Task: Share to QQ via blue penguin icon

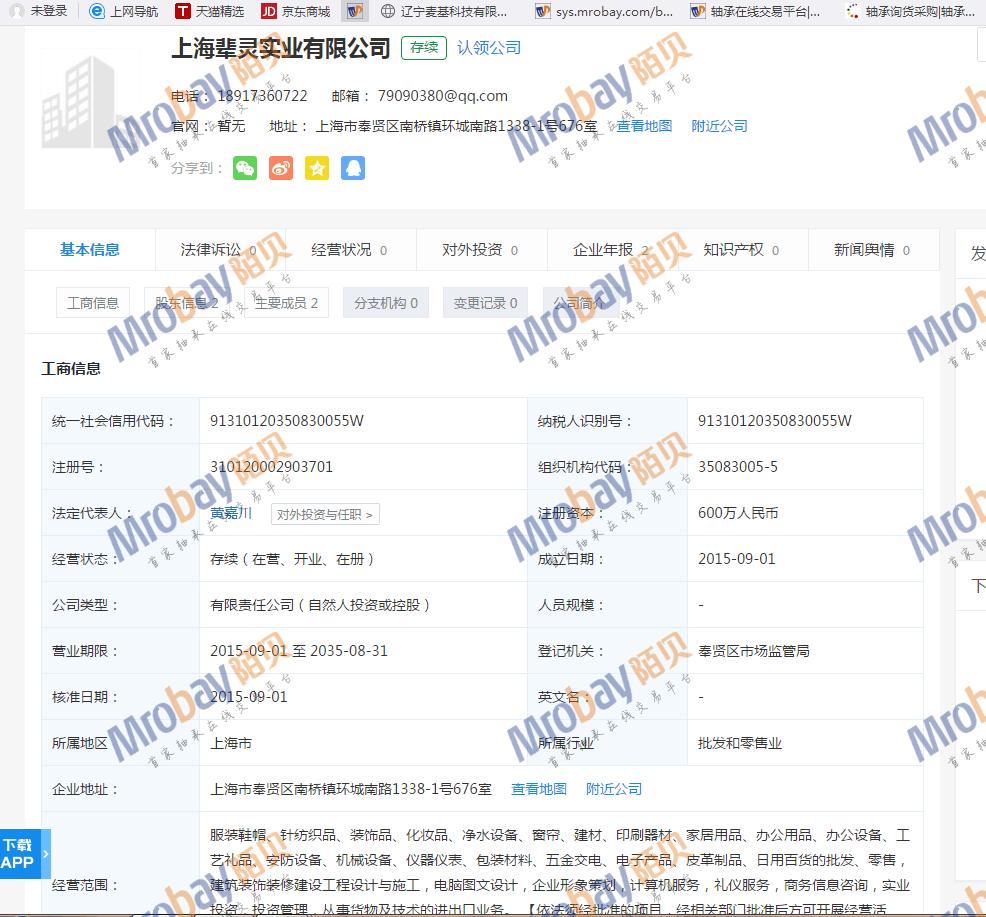Action: (353, 168)
